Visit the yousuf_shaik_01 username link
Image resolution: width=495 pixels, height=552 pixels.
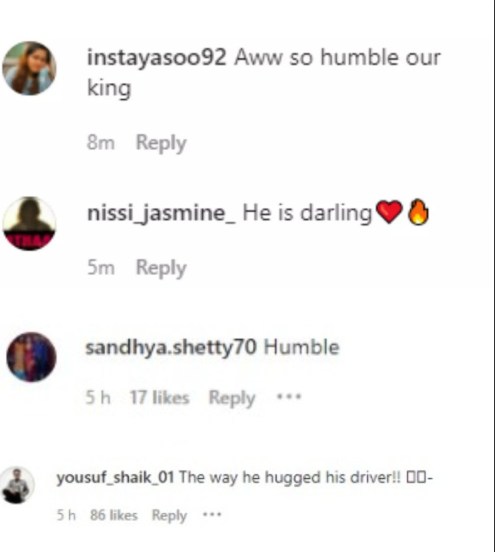click(115, 478)
